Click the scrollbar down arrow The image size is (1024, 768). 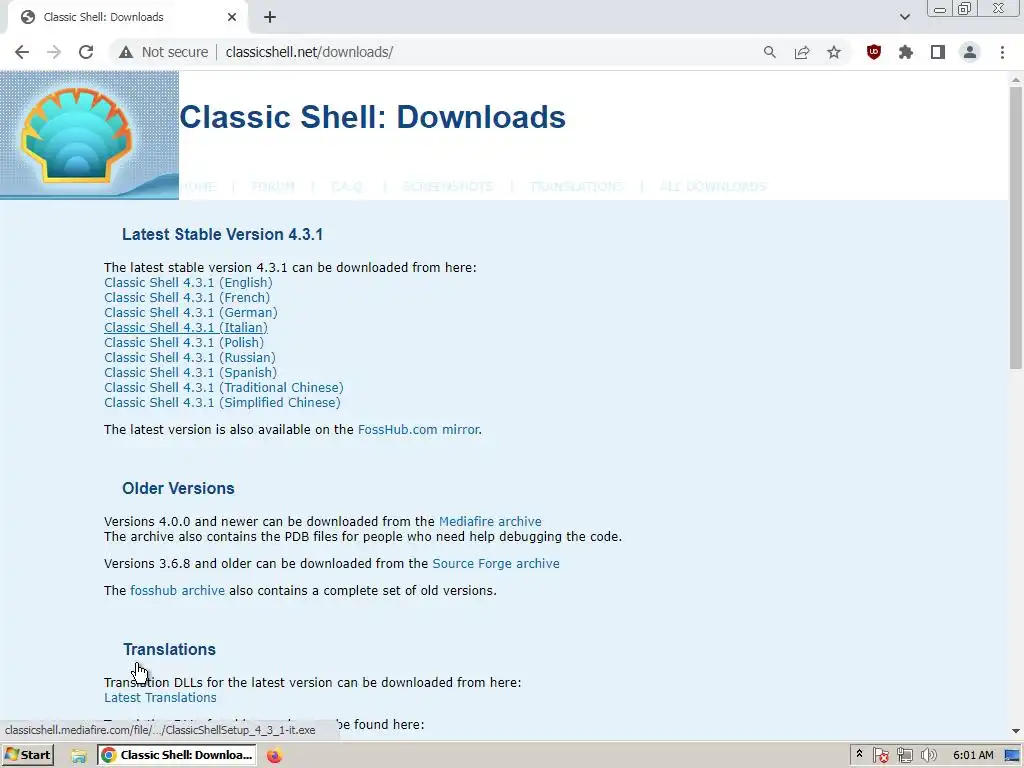pos(1016,731)
